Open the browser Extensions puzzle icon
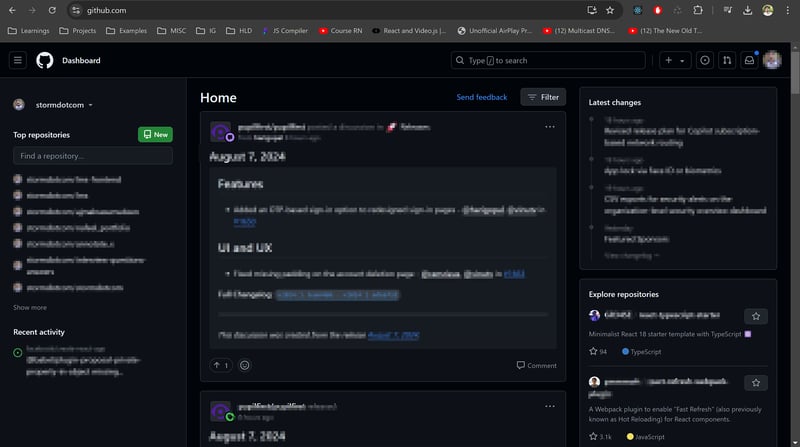The width and height of the screenshot is (800, 447). [x=698, y=10]
